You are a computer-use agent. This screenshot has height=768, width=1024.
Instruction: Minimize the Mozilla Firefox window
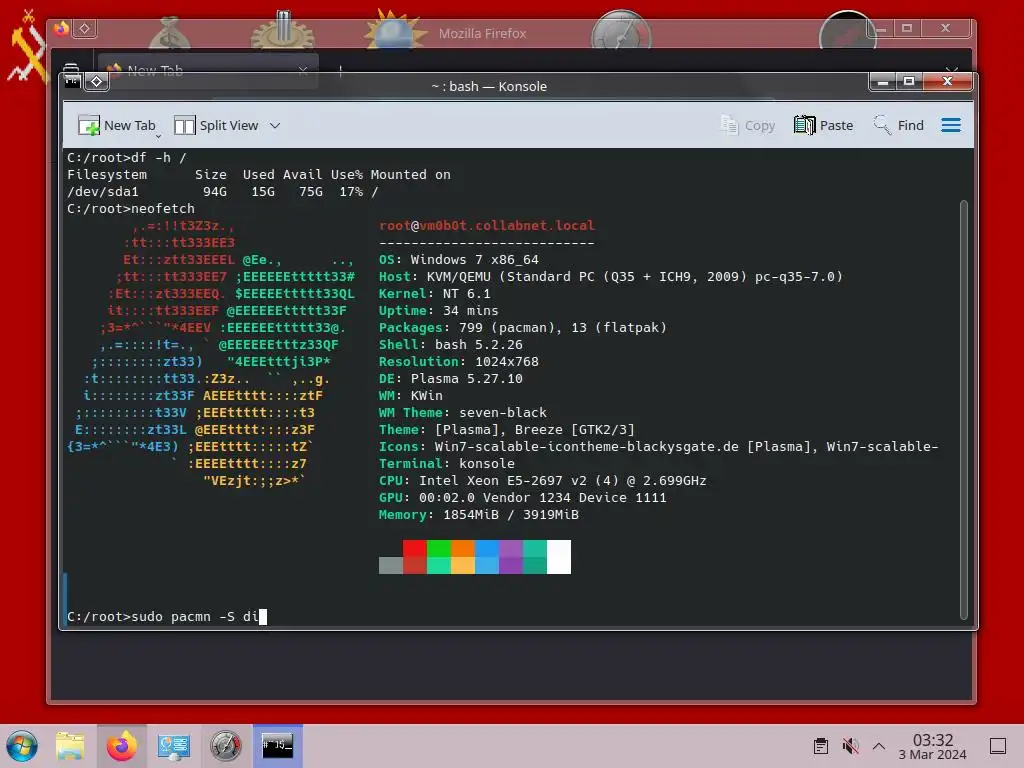(x=881, y=29)
